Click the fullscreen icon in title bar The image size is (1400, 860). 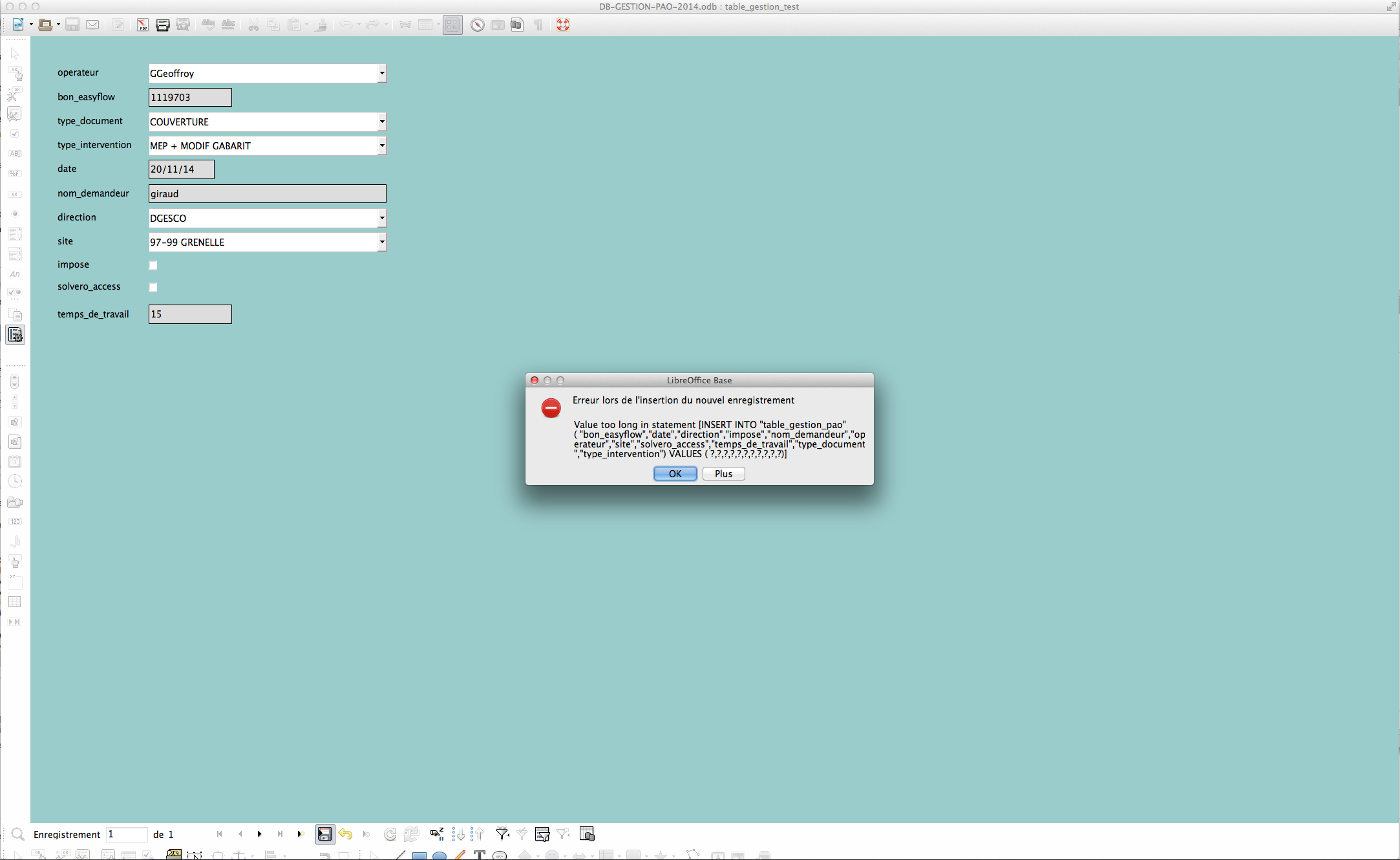click(x=1390, y=6)
